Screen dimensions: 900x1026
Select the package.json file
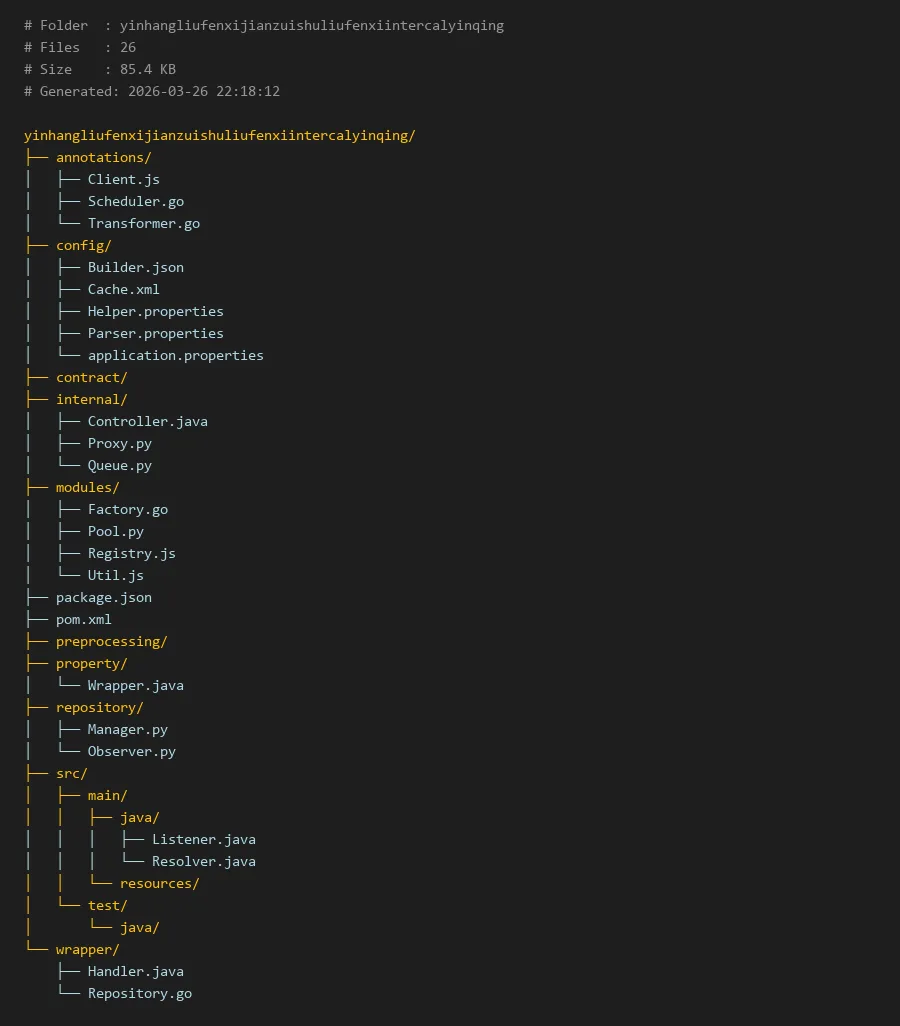tap(103, 597)
